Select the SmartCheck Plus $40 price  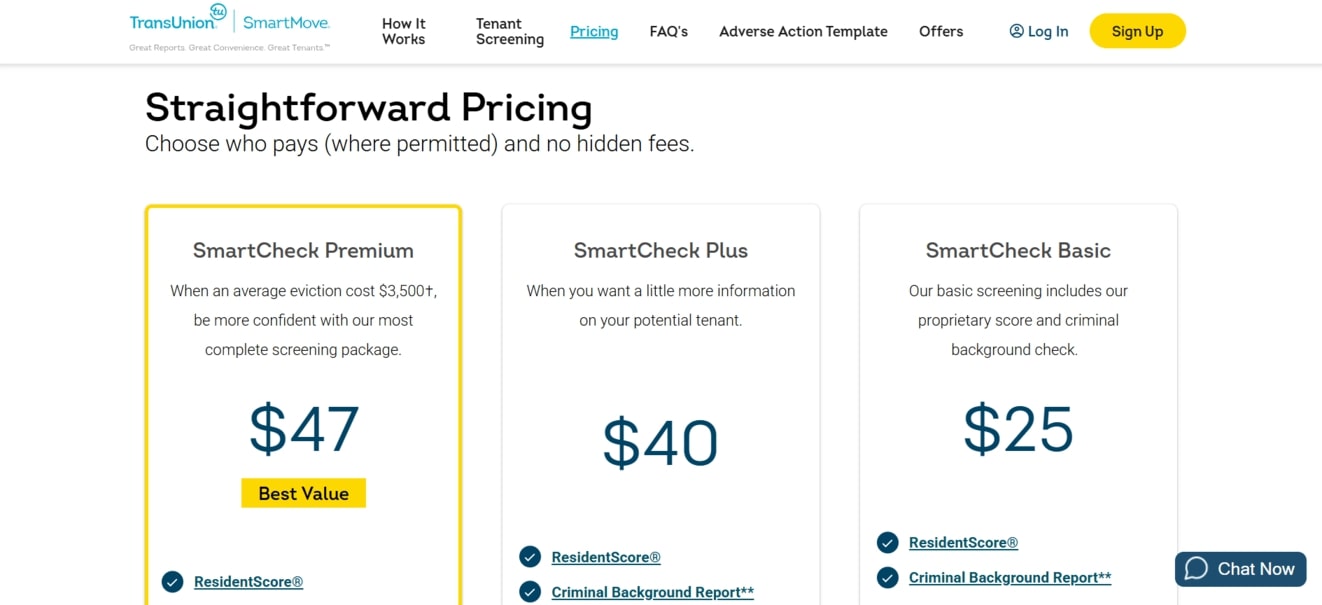click(660, 443)
